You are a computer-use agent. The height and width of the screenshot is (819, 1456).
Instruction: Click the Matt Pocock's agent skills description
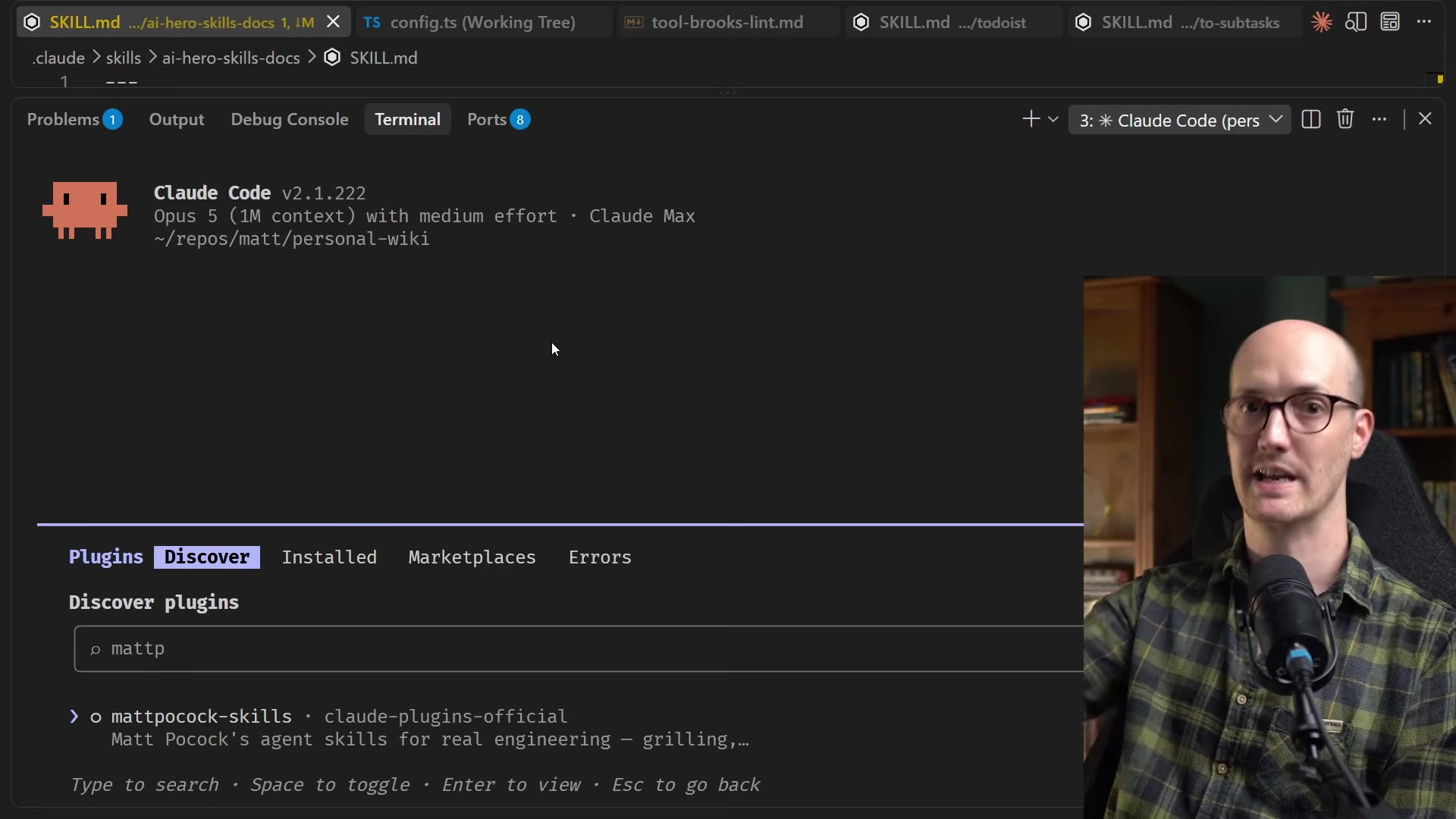tap(430, 740)
